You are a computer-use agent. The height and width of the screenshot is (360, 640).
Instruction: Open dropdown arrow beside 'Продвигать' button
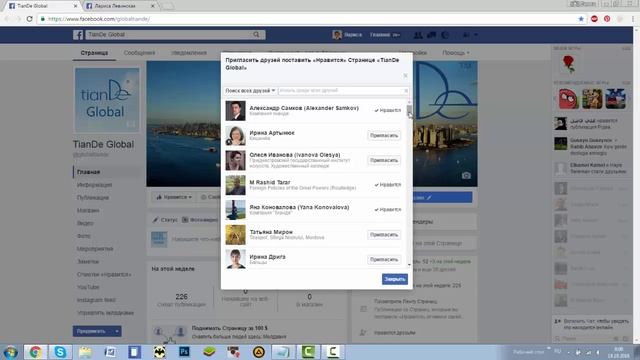click(x=117, y=331)
